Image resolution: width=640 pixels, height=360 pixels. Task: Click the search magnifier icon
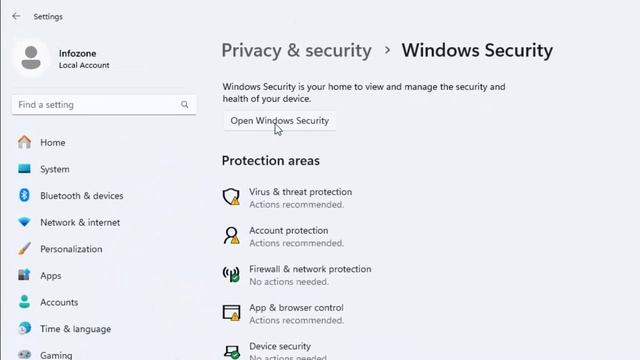click(184, 105)
